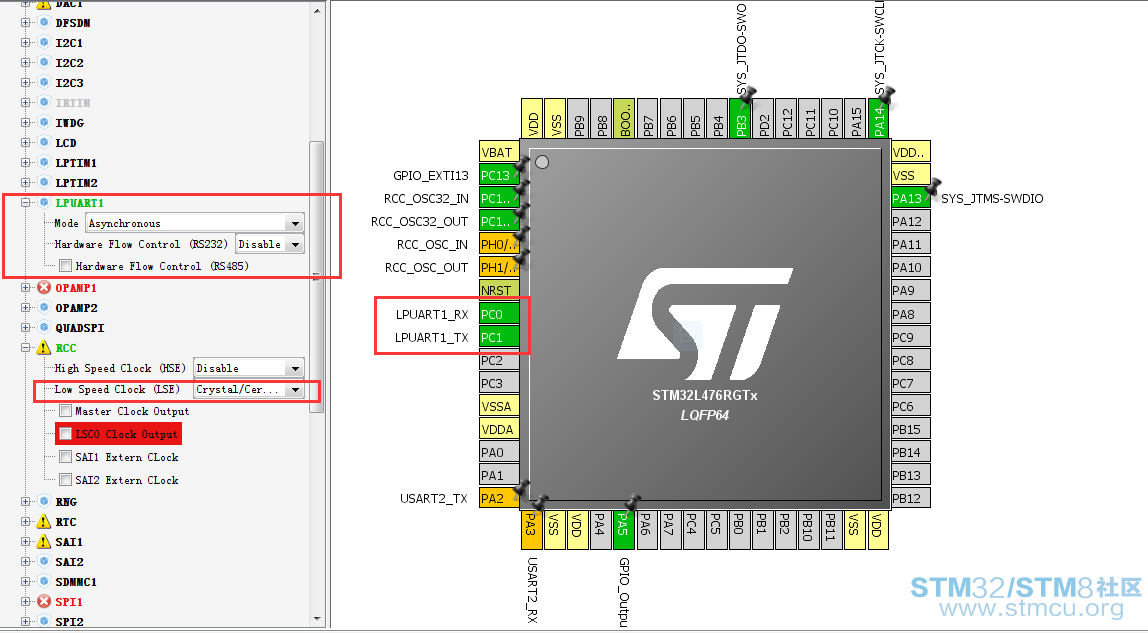Select the LPTIM2 tree item label

pos(76,183)
